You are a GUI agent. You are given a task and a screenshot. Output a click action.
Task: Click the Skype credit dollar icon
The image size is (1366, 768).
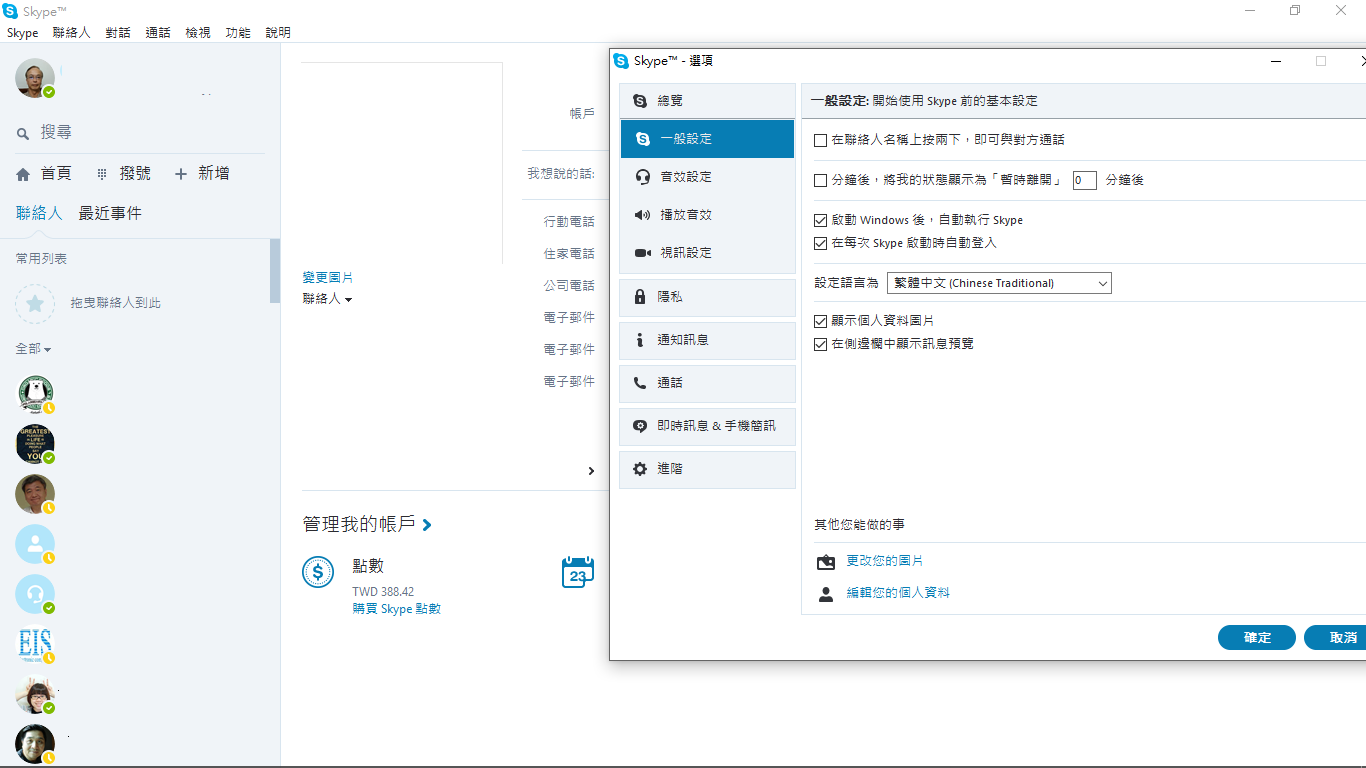tap(318, 572)
